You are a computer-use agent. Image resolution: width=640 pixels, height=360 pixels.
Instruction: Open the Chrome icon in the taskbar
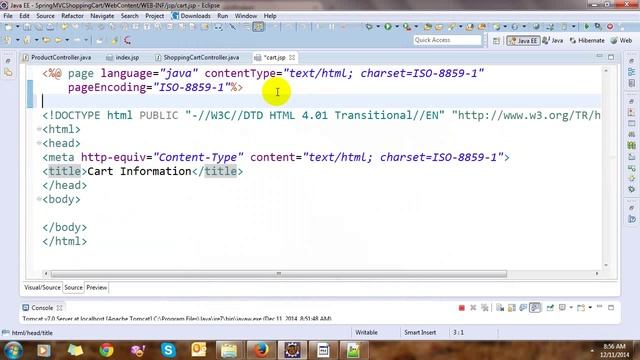(x=106, y=350)
